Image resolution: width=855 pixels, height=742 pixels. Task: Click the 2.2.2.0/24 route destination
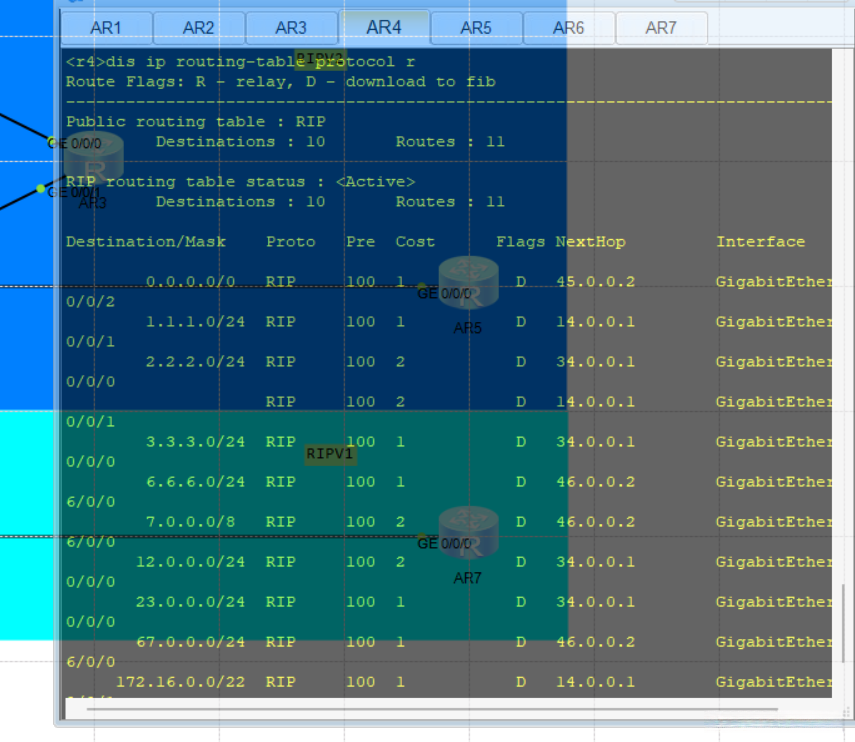(x=195, y=362)
